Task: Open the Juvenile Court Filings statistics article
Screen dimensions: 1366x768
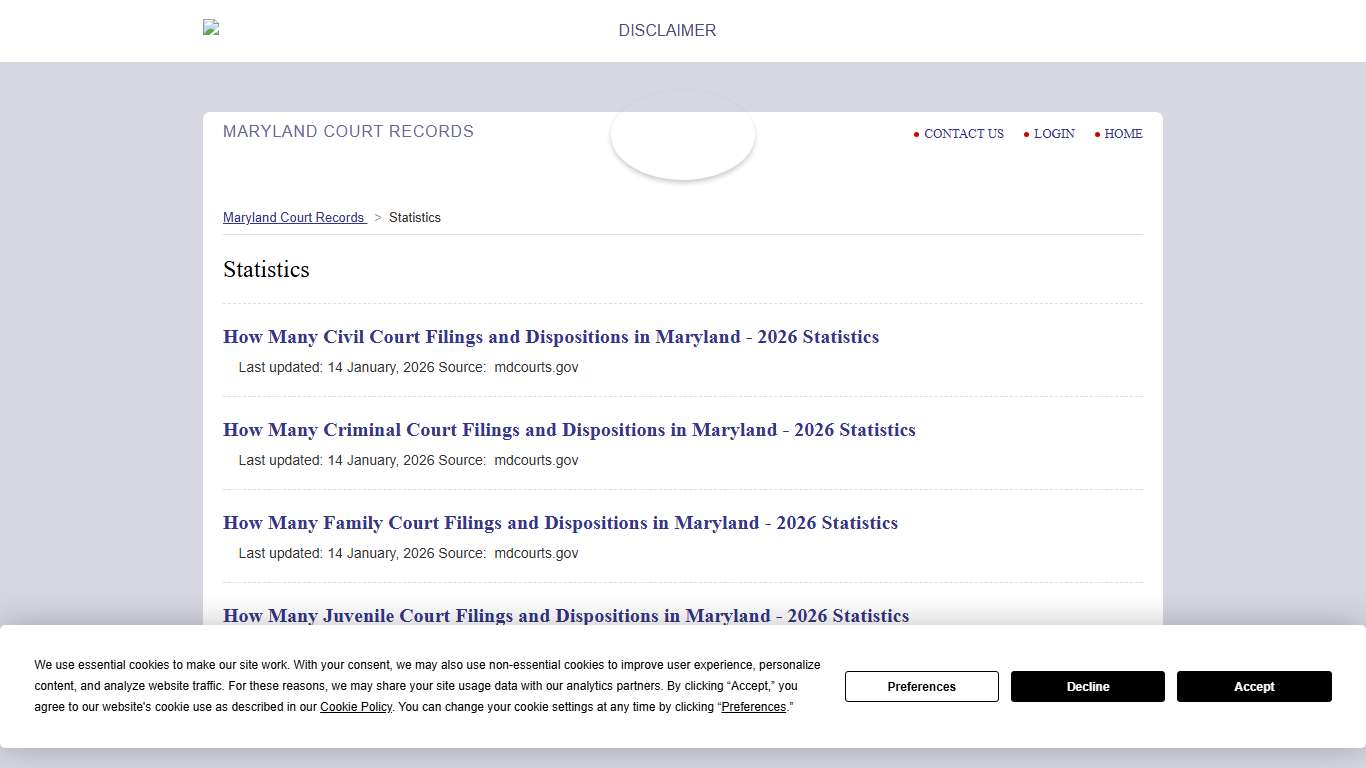Action: pos(566,616)
